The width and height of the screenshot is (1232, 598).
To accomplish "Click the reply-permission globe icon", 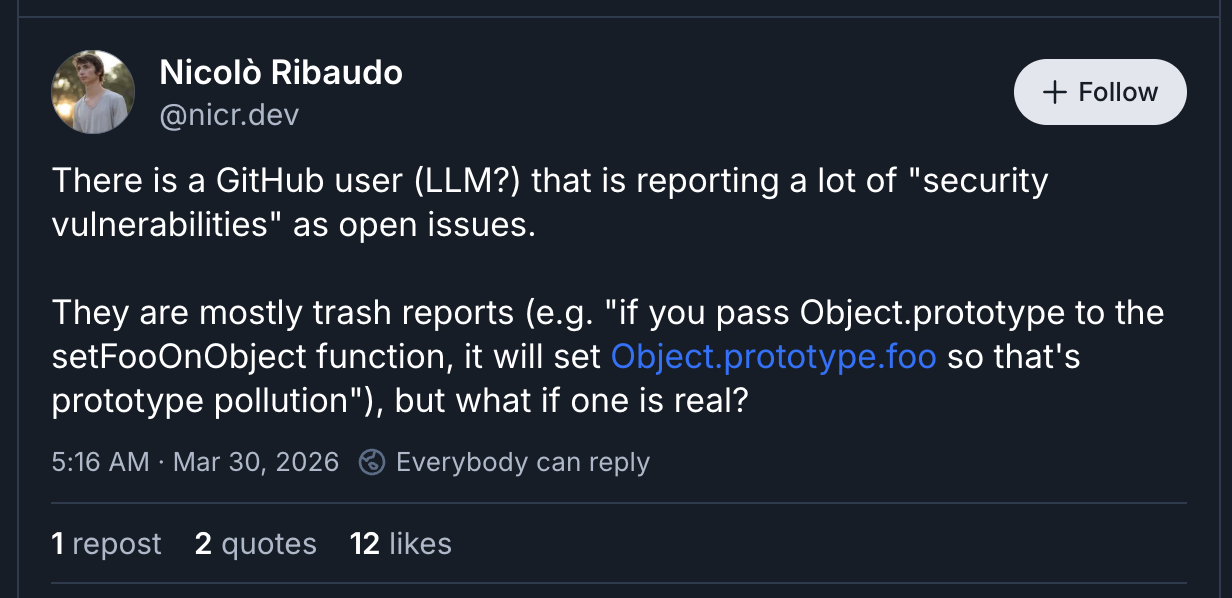I will pyautogui.click(x=372, y=462).
